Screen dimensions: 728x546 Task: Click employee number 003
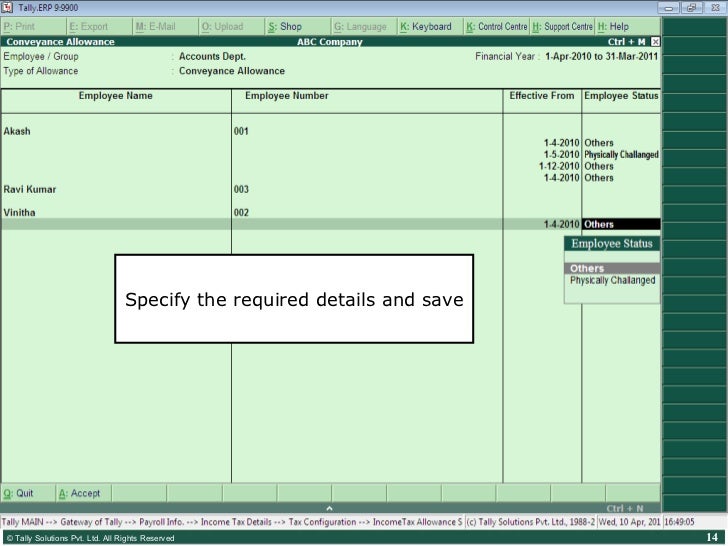[241, 189]
